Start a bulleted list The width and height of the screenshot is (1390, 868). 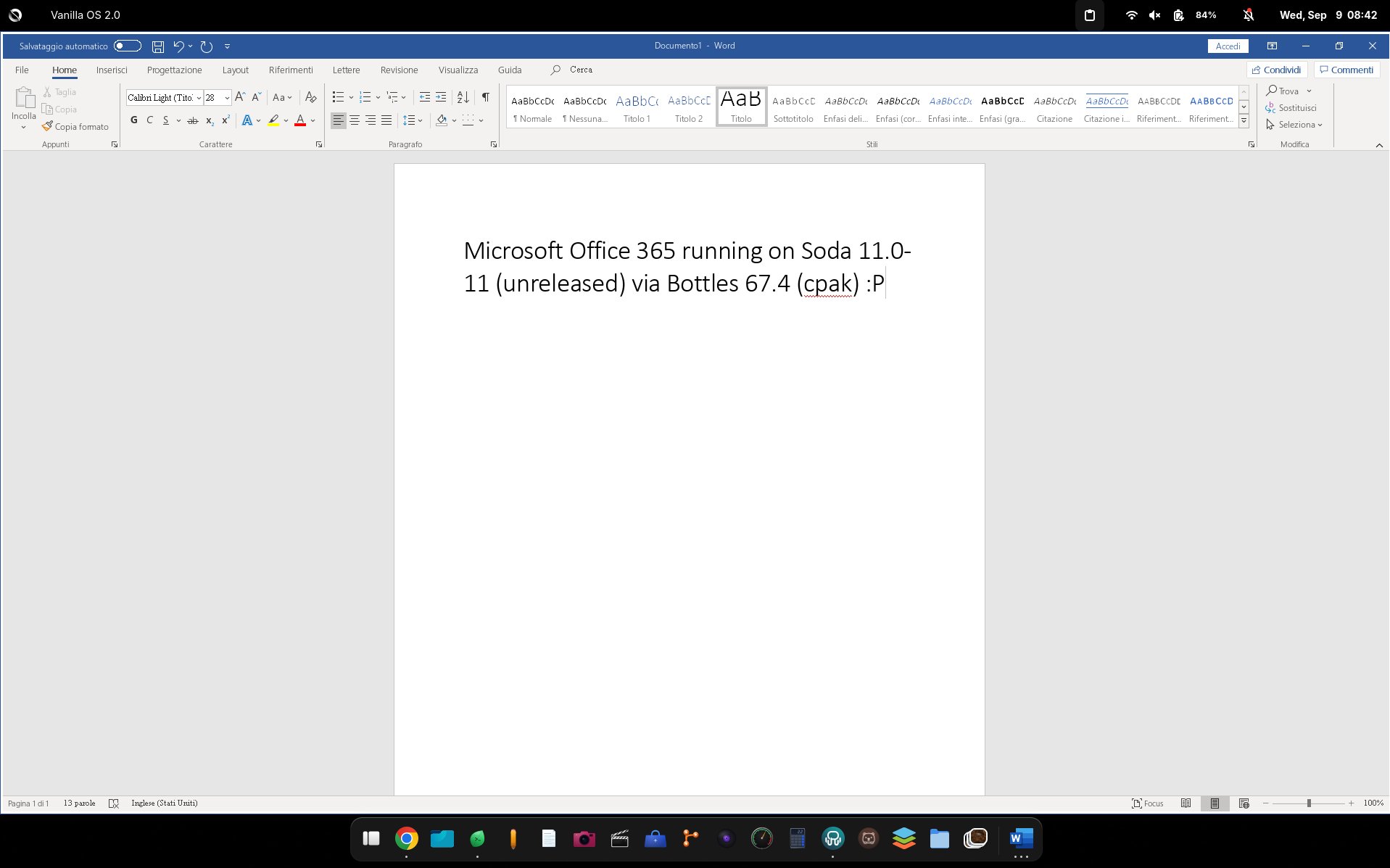point(338,97)
